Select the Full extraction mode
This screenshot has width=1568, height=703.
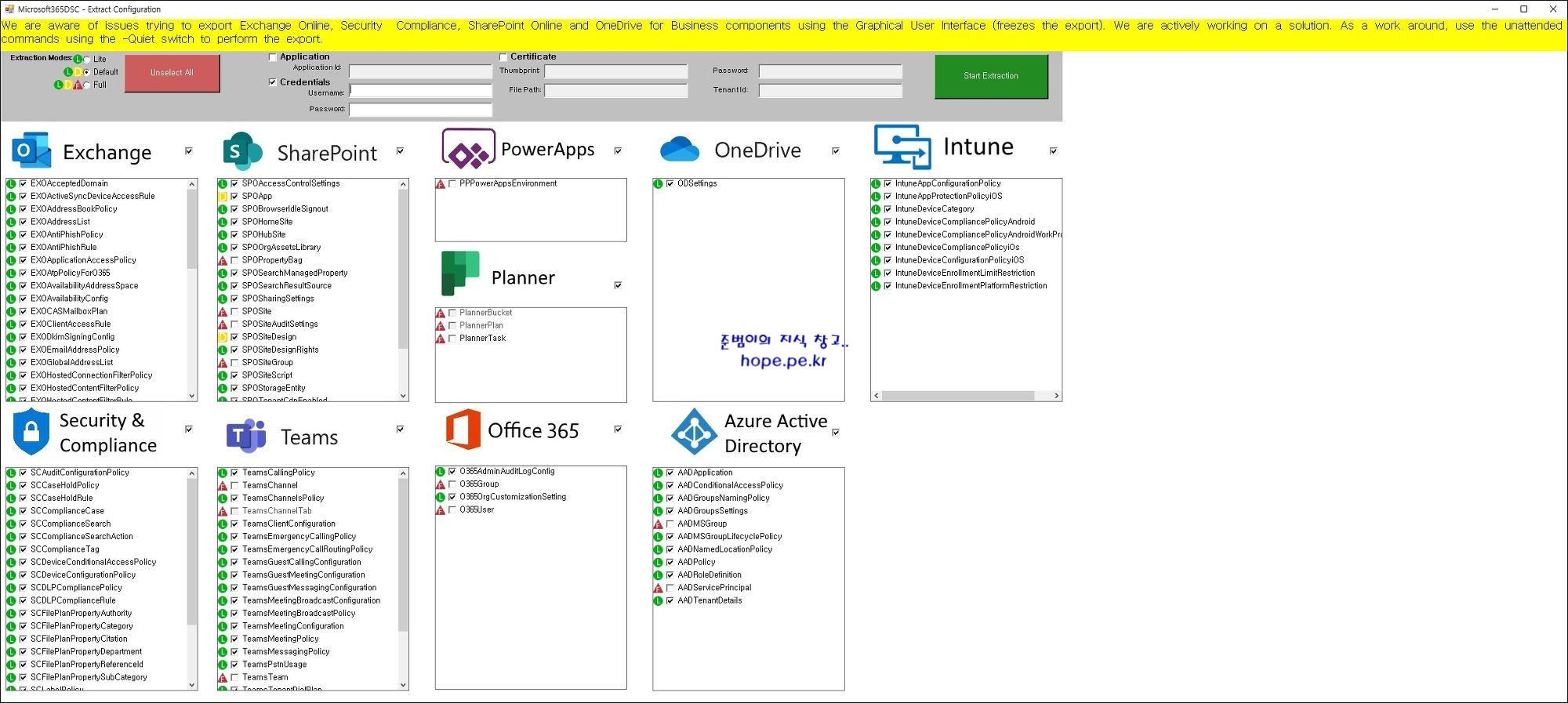tap(87, 85)
